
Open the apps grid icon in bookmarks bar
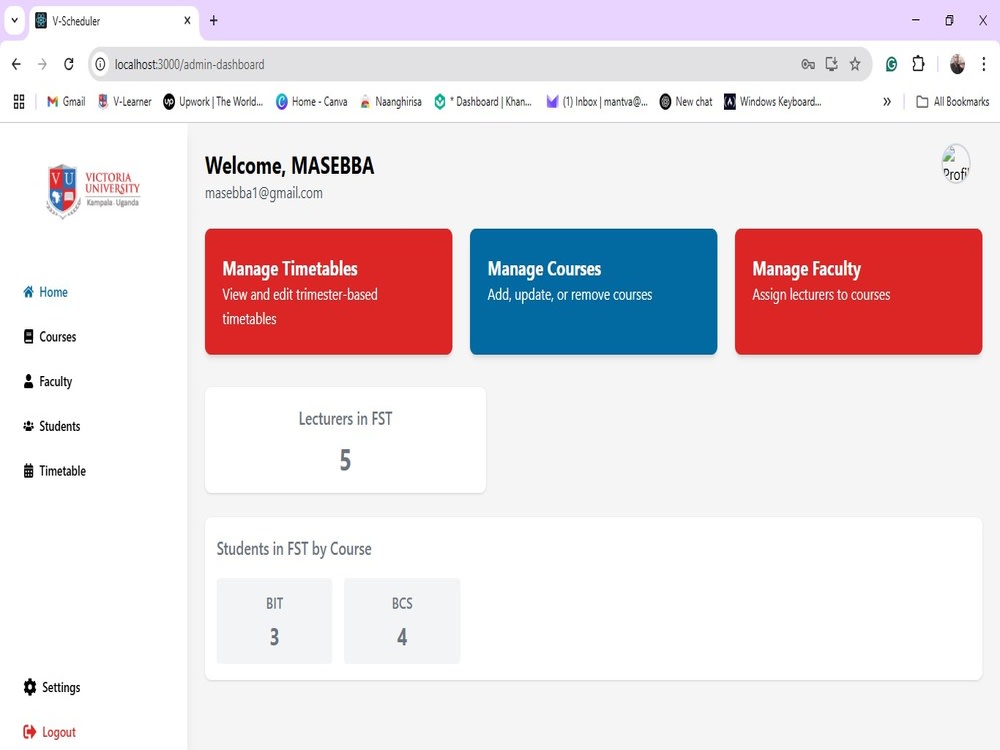point(19,101)
